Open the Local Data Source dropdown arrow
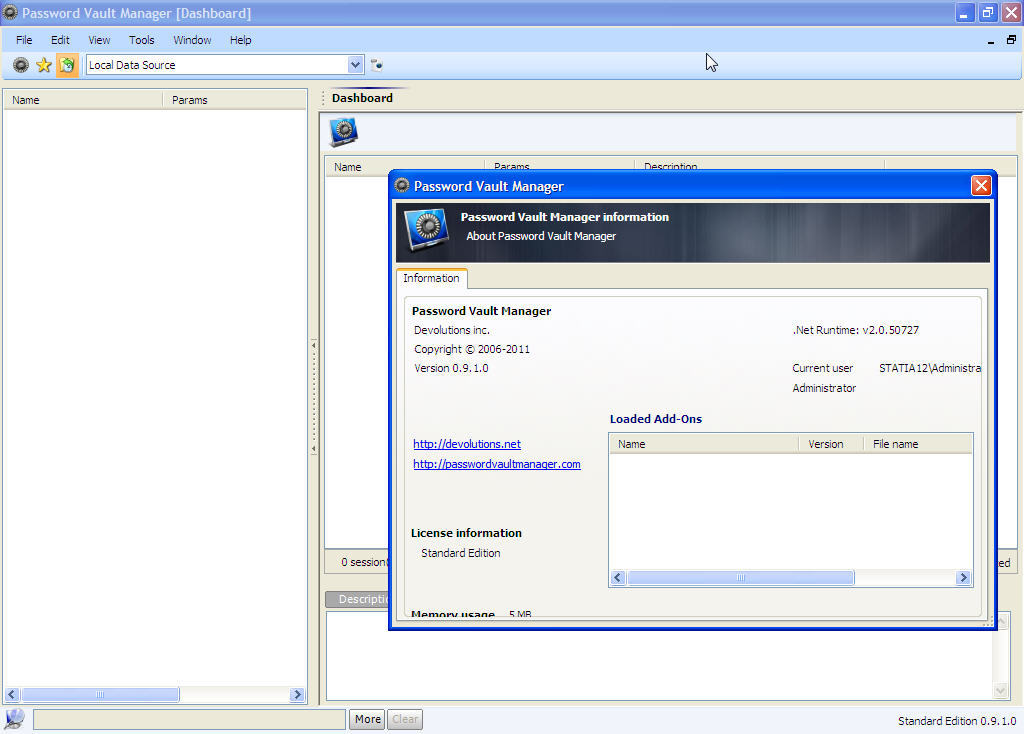This screenshot has width=1024, height=734. [x=355, y=65]
